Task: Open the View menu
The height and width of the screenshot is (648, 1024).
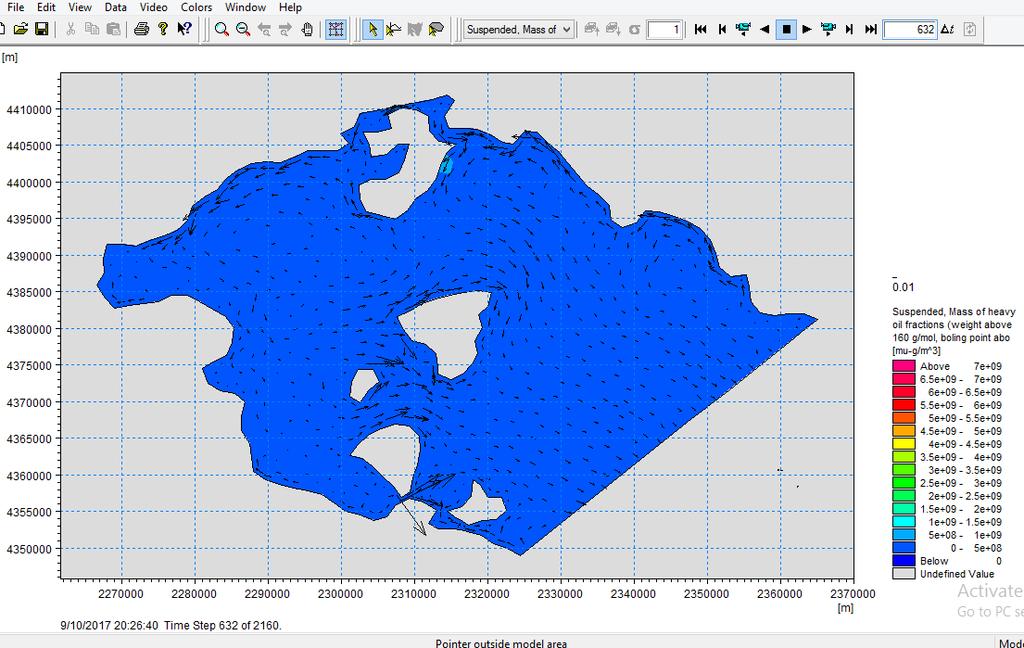Action: (x=80, y=7)
